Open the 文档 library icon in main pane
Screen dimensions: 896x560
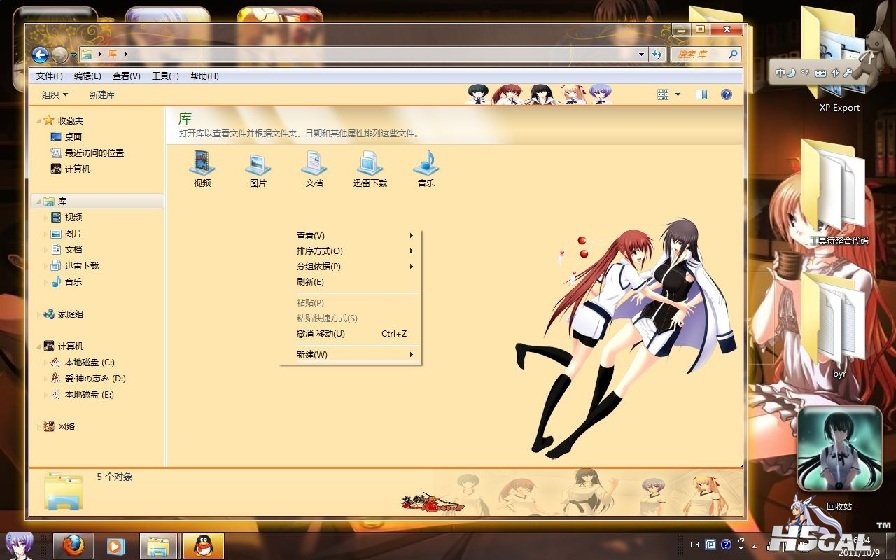(x=314, y=168)
